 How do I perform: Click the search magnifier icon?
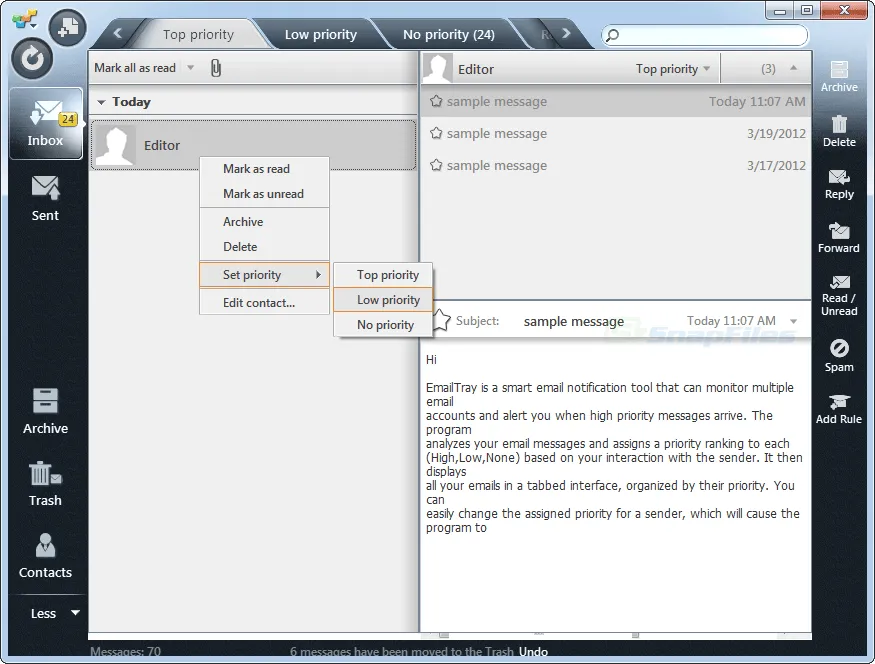point(613,35)
